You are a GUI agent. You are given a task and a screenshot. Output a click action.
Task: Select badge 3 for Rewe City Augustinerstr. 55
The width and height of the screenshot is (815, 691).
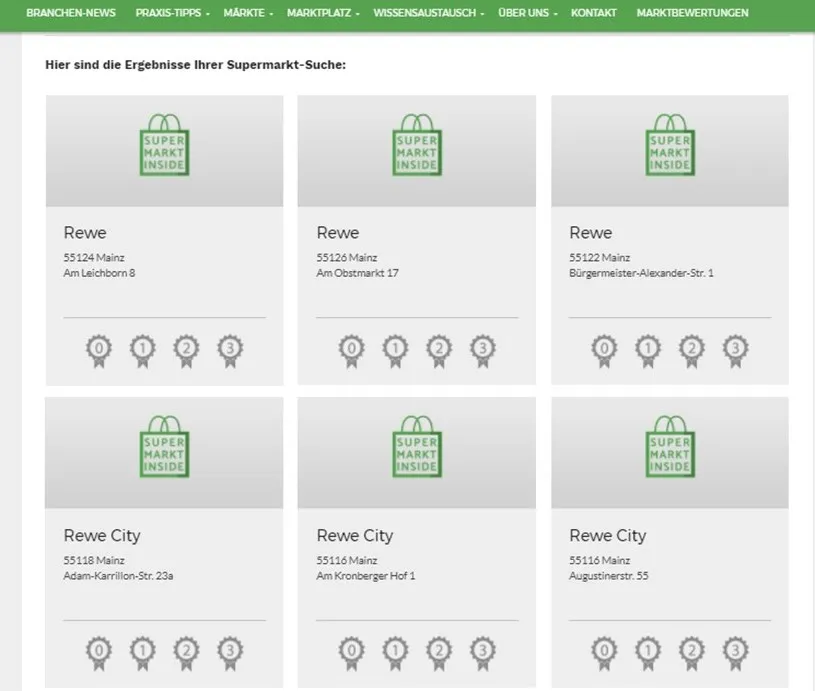[x=735, y=654]
